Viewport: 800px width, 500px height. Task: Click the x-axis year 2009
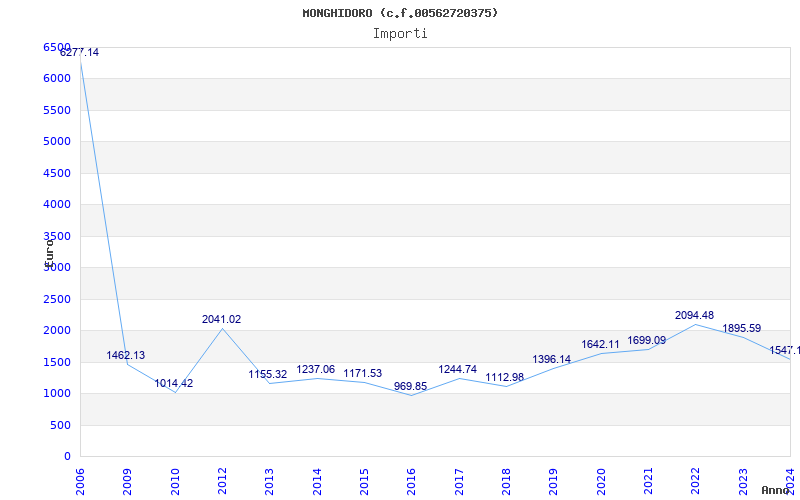click(127, 482)
